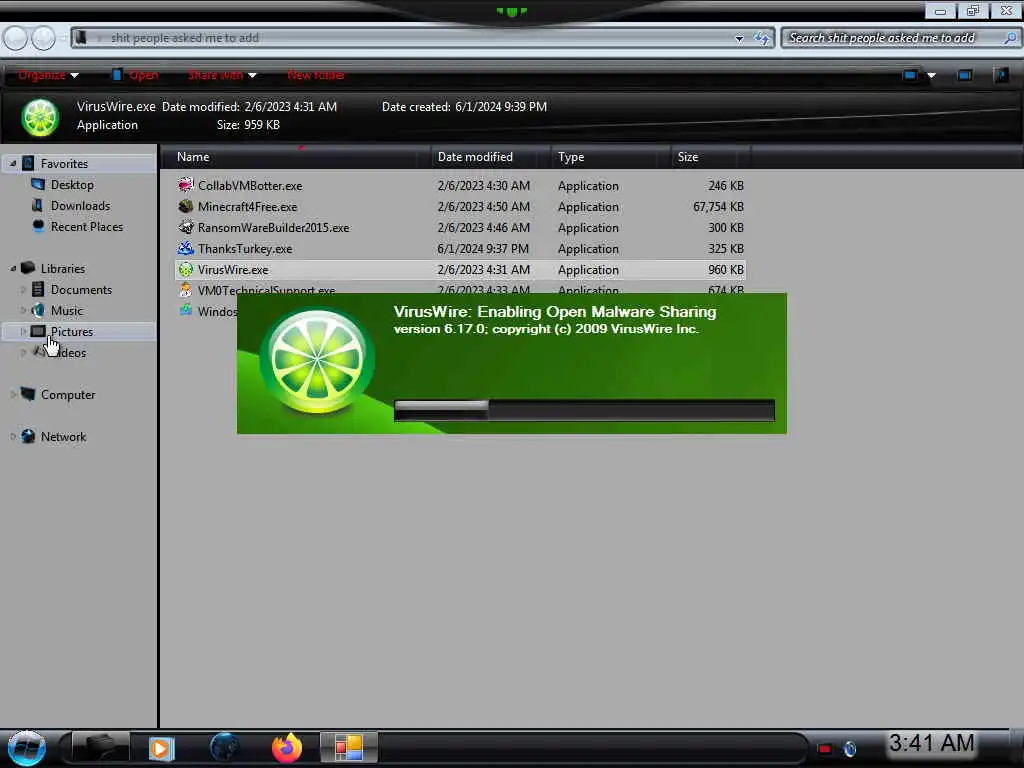Select Network in the navigation pane
Viewport: 1024px width, 768px height.
(x=63, y=436)
